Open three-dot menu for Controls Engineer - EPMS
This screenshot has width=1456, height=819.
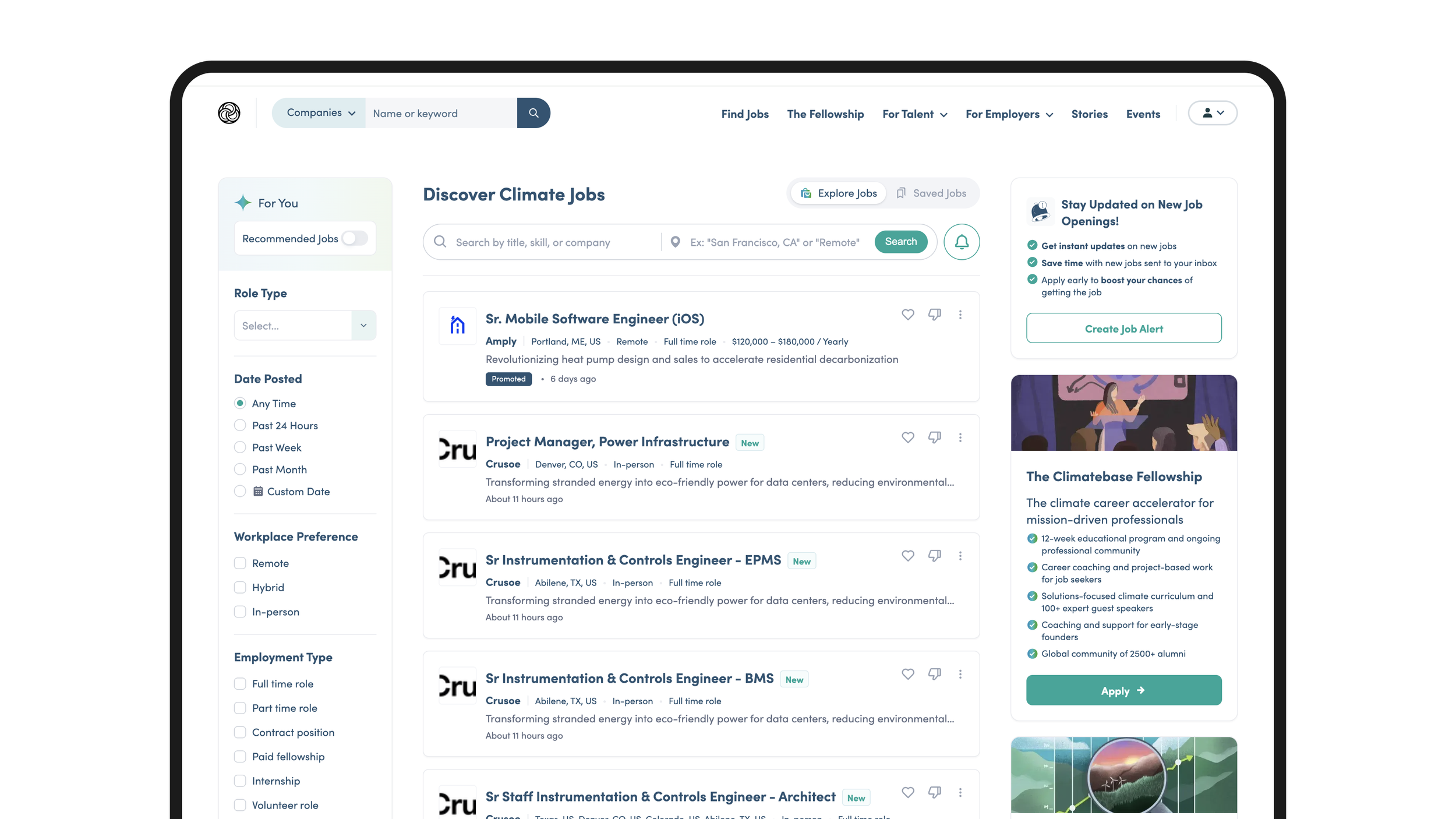tap(960, 556)
